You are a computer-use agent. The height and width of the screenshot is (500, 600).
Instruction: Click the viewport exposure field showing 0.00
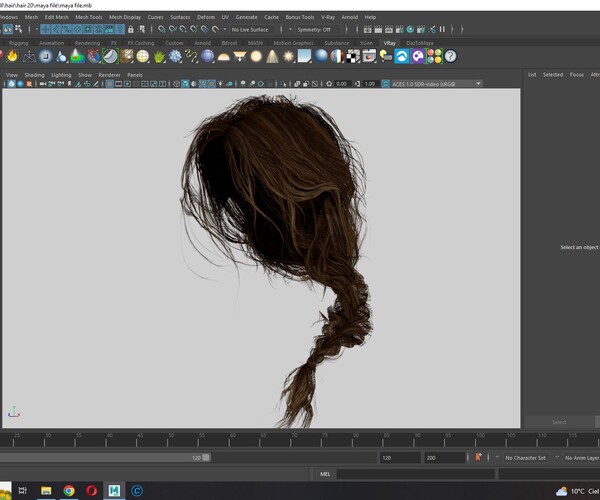point(341,84)
